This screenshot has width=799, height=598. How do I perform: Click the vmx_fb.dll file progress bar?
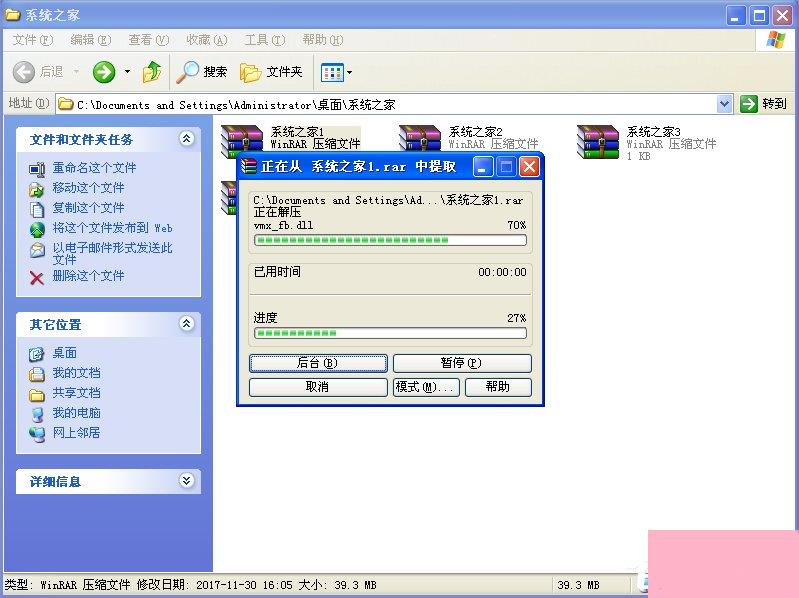tap(390, 240)
